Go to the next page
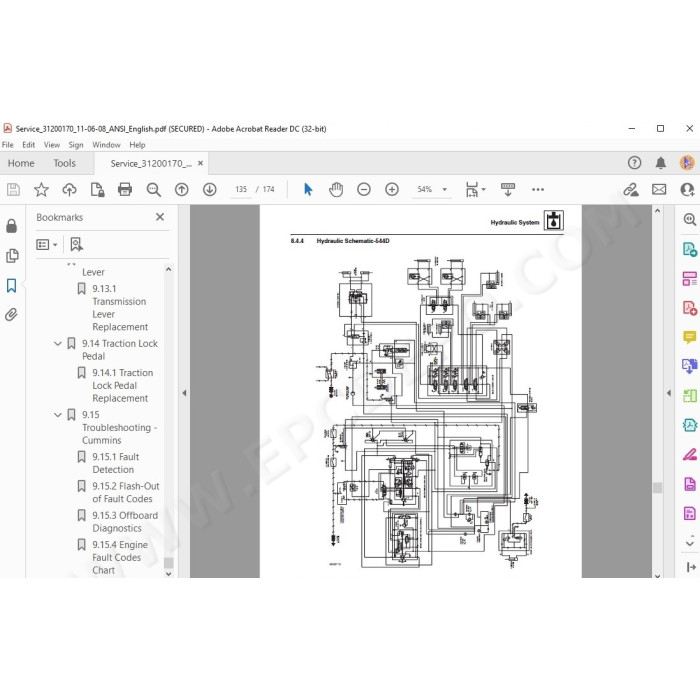Image resolution: width=700 pixels, height=700 pixels. point(209,190)
